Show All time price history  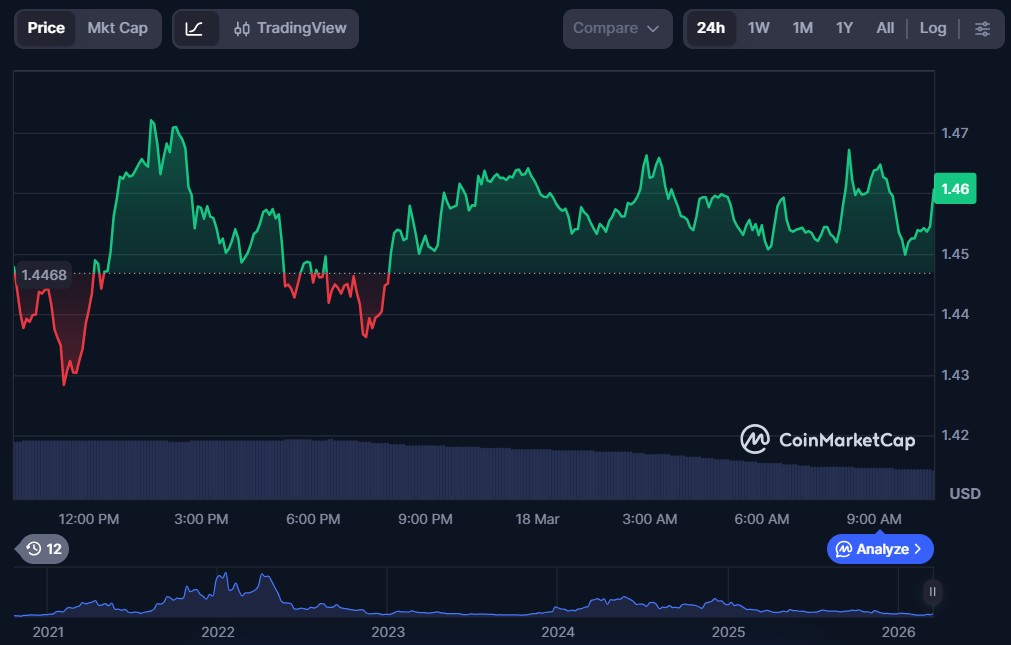click(885, 28)
